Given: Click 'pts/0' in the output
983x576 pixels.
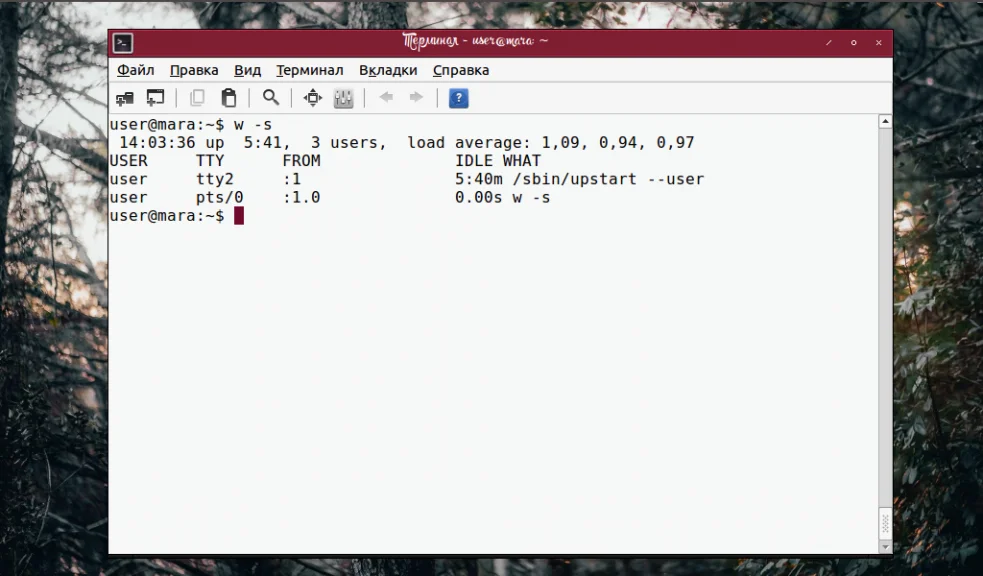Looking at the screenshot, I should pos(219,197).
